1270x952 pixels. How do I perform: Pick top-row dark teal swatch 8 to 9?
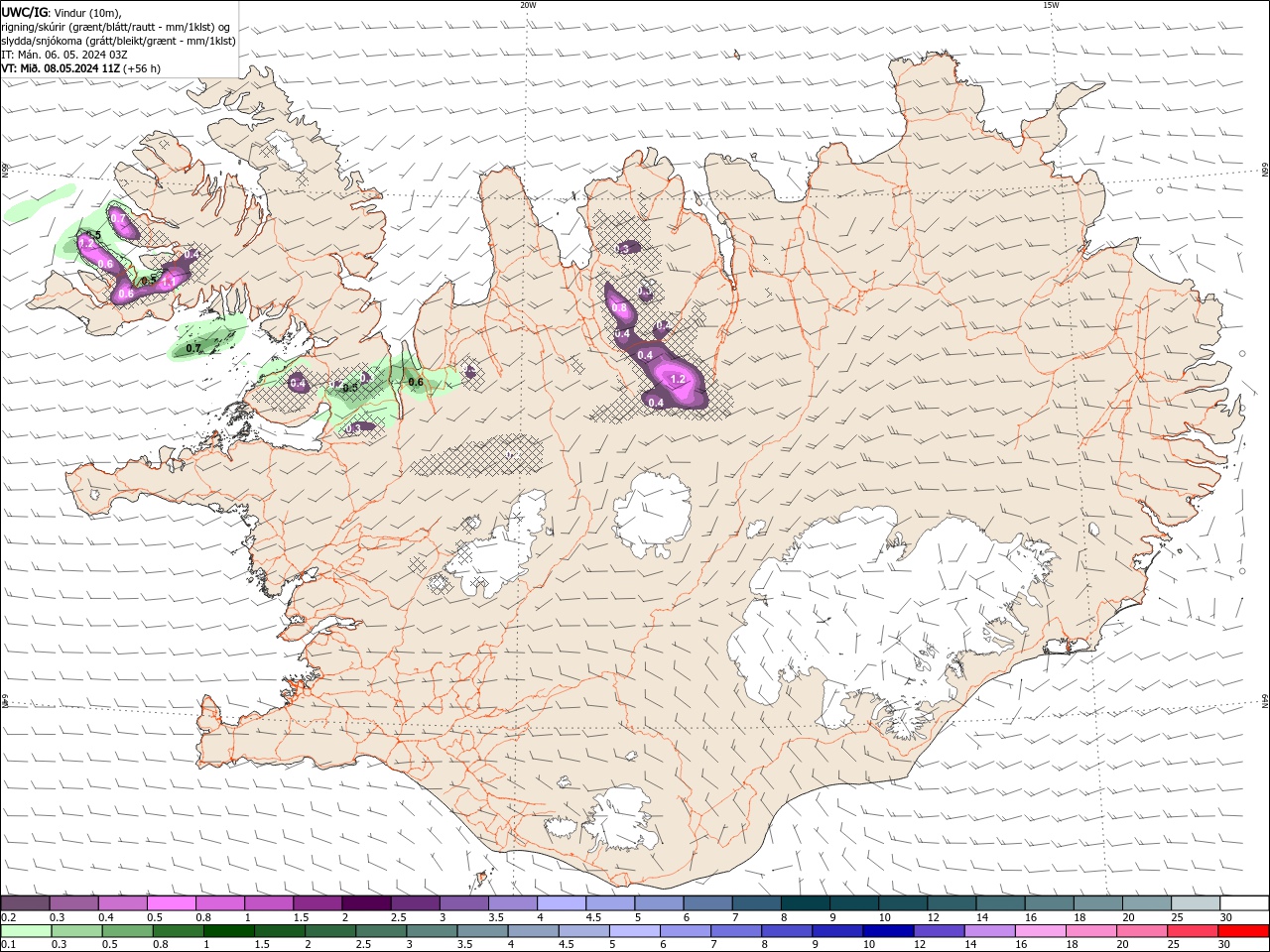(x=806, y=902)
